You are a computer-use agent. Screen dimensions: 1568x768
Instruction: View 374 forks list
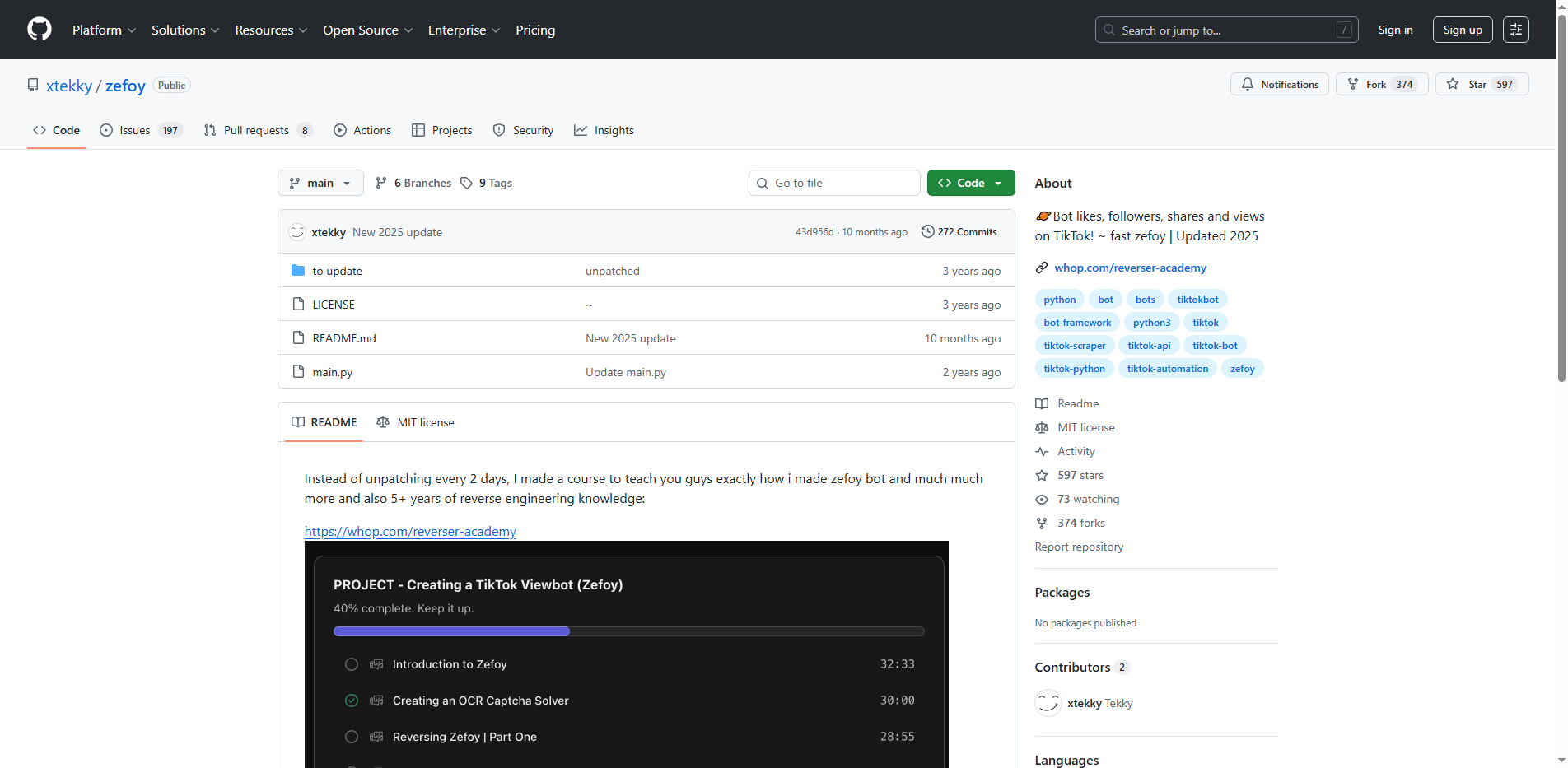pos(1081,523)
